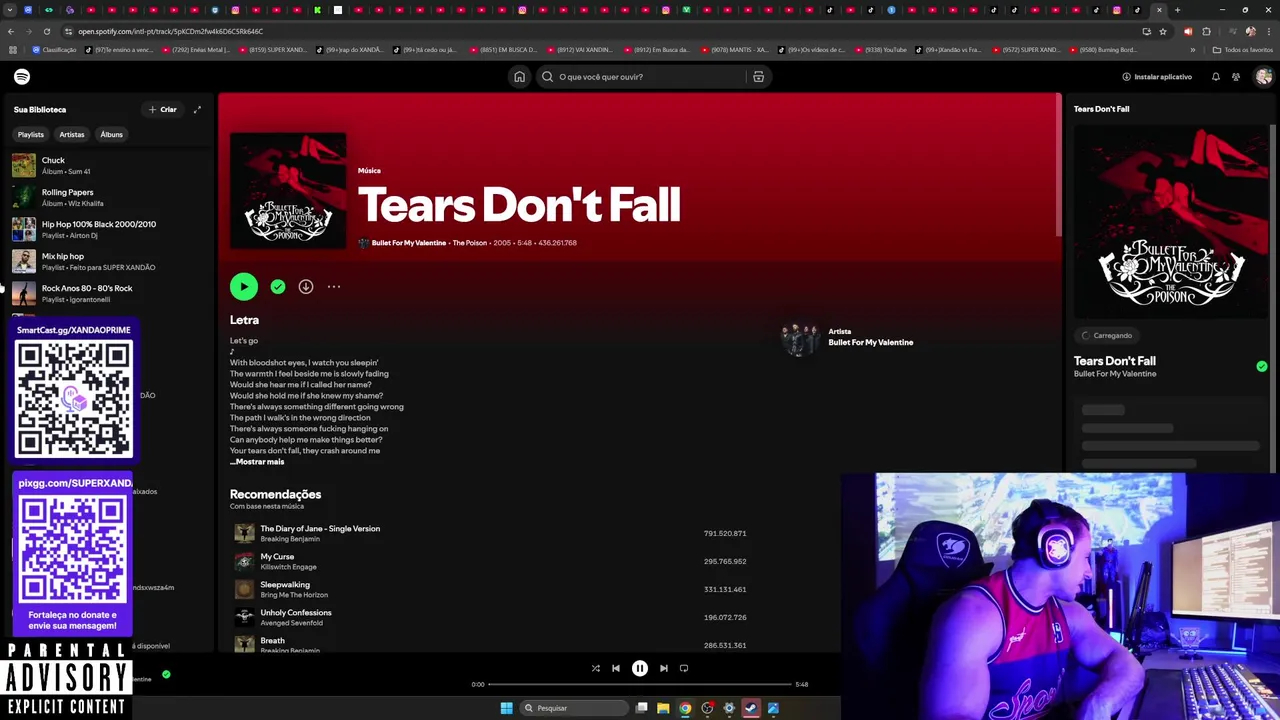This screenshot has width=1280, height=720.
Task: Expand lyrics with Mostrar mais
Action: tap(258, 462)
